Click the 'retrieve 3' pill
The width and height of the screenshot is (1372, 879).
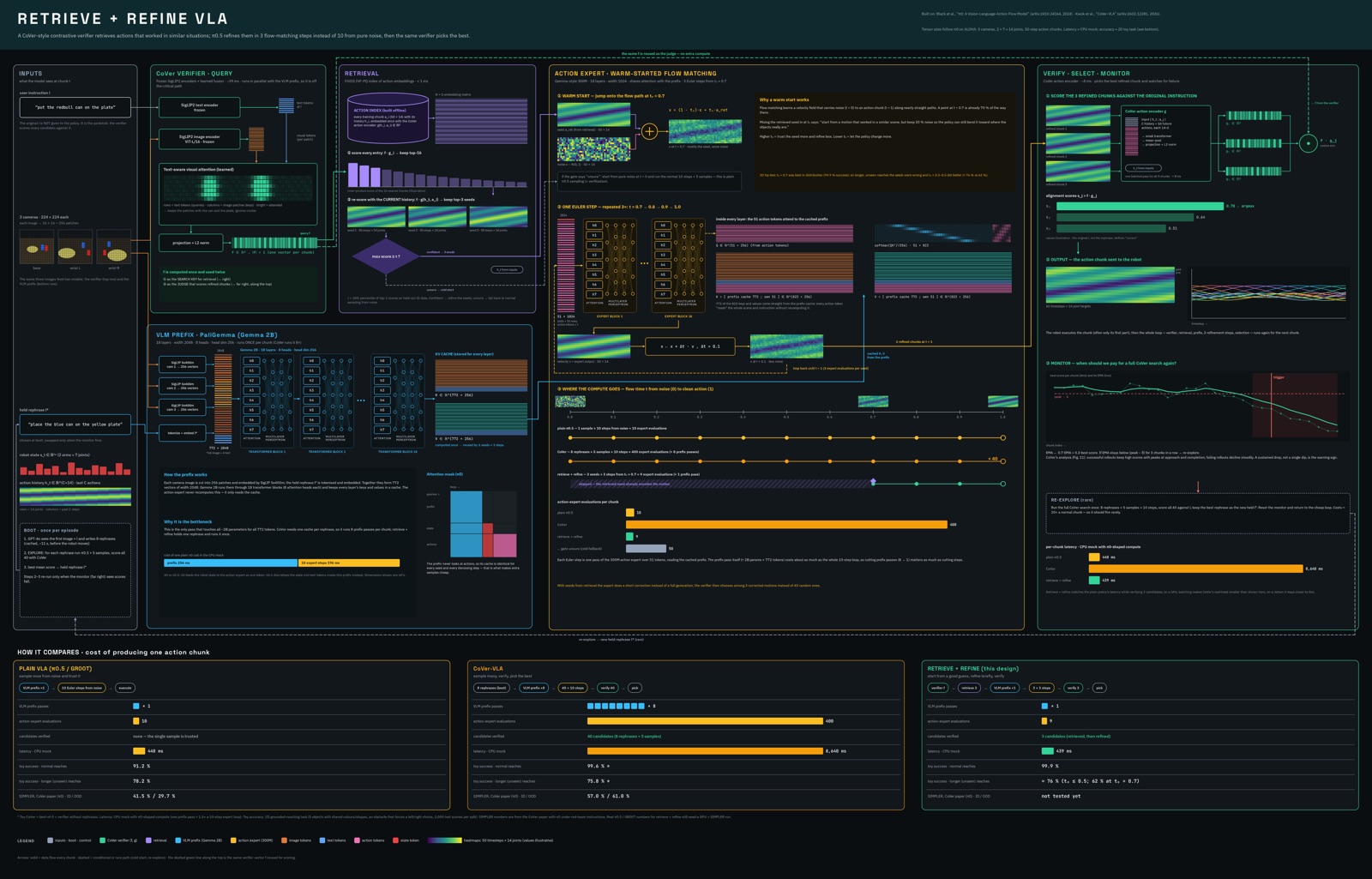click(x=970, y=688)
